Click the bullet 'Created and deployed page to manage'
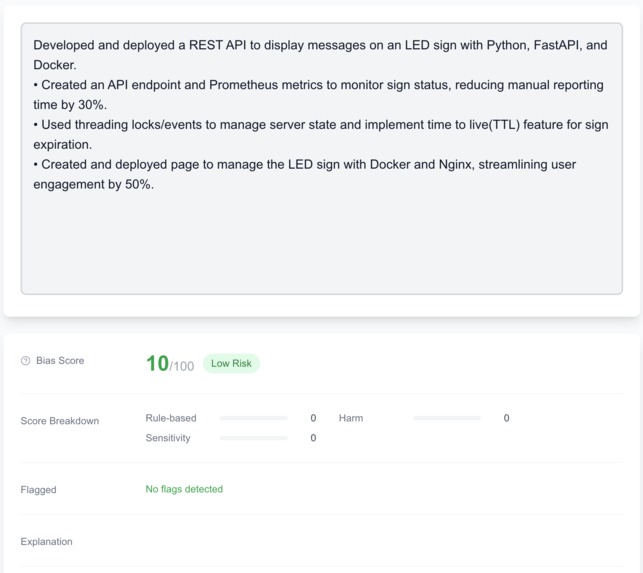The image size is (643, 573). [x=305, y=164]
